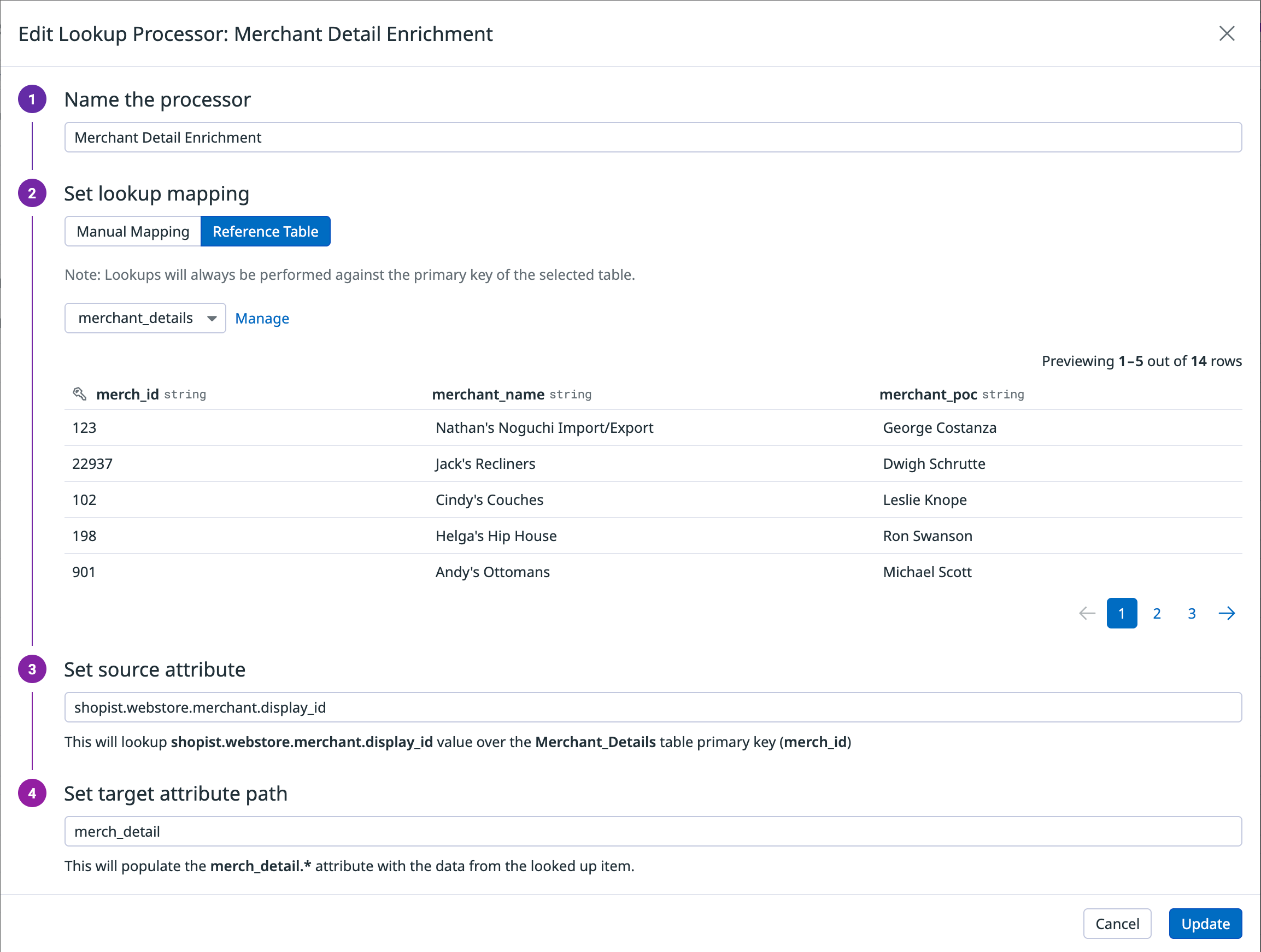
Task: Close the Edit Lookup Processor dialog
Action: point(1227,34)
